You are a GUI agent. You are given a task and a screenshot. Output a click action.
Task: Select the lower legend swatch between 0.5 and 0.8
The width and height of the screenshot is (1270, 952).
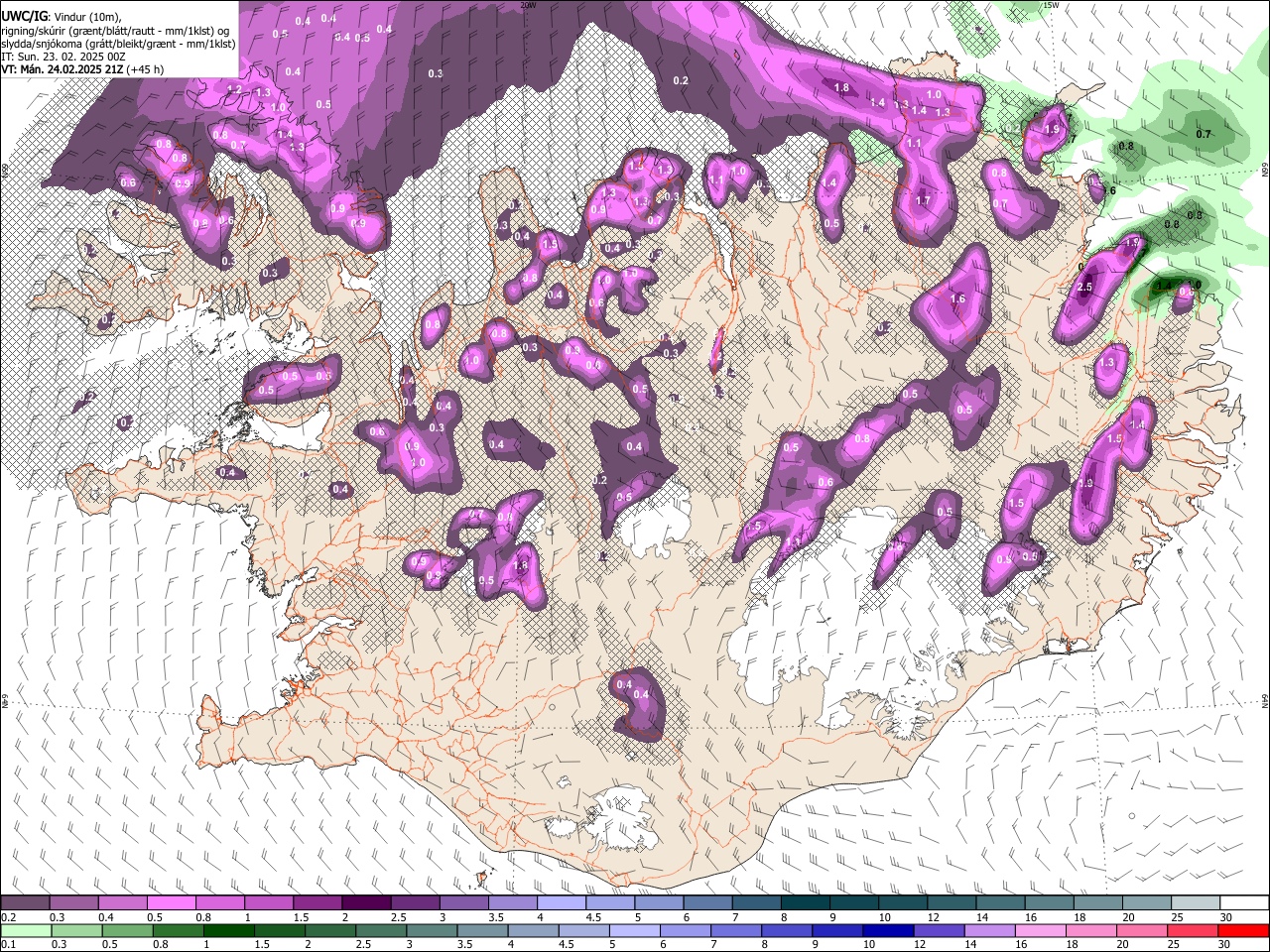(129, 931)
